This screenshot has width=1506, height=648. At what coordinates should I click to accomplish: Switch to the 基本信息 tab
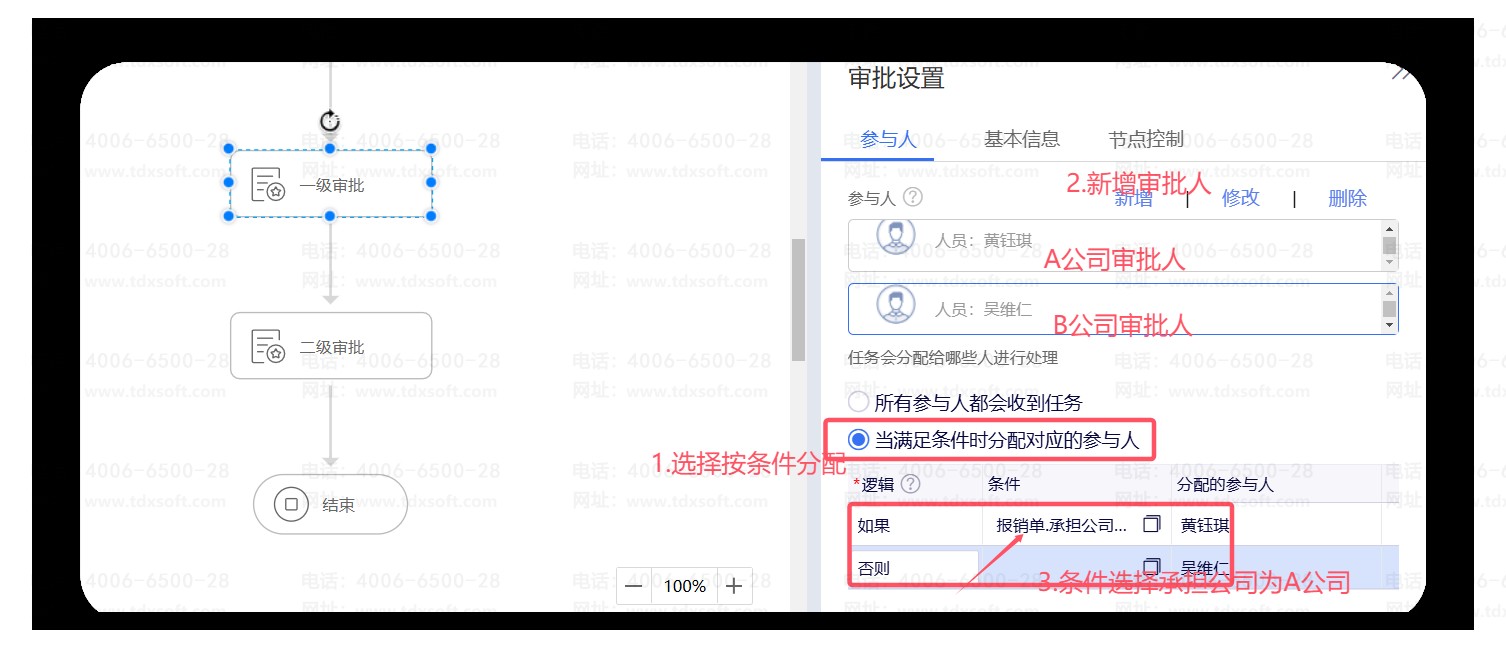click(1021, 139)
